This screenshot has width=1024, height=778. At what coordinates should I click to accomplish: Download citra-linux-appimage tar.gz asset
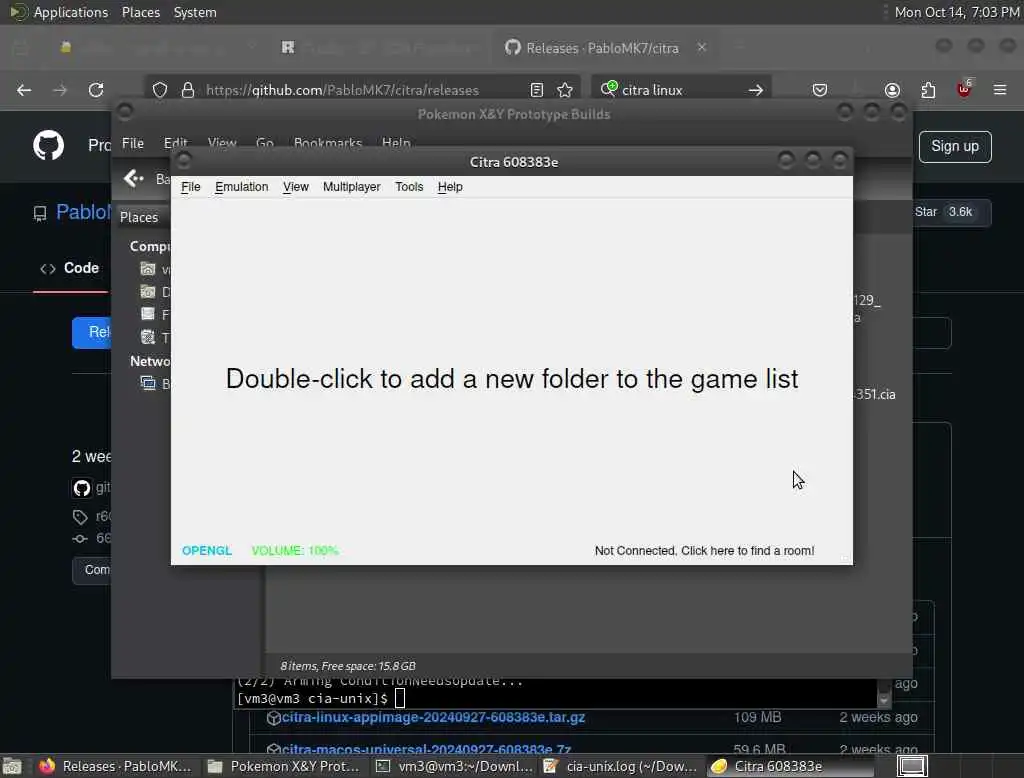click(x=433, y=717)
